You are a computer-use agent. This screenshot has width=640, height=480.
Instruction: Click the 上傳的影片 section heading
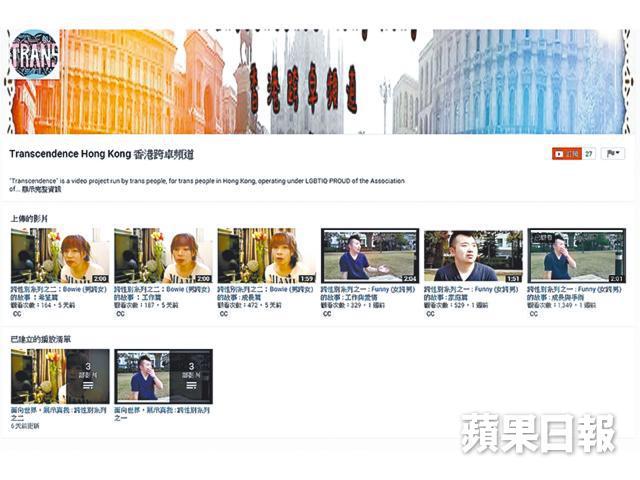29,219
